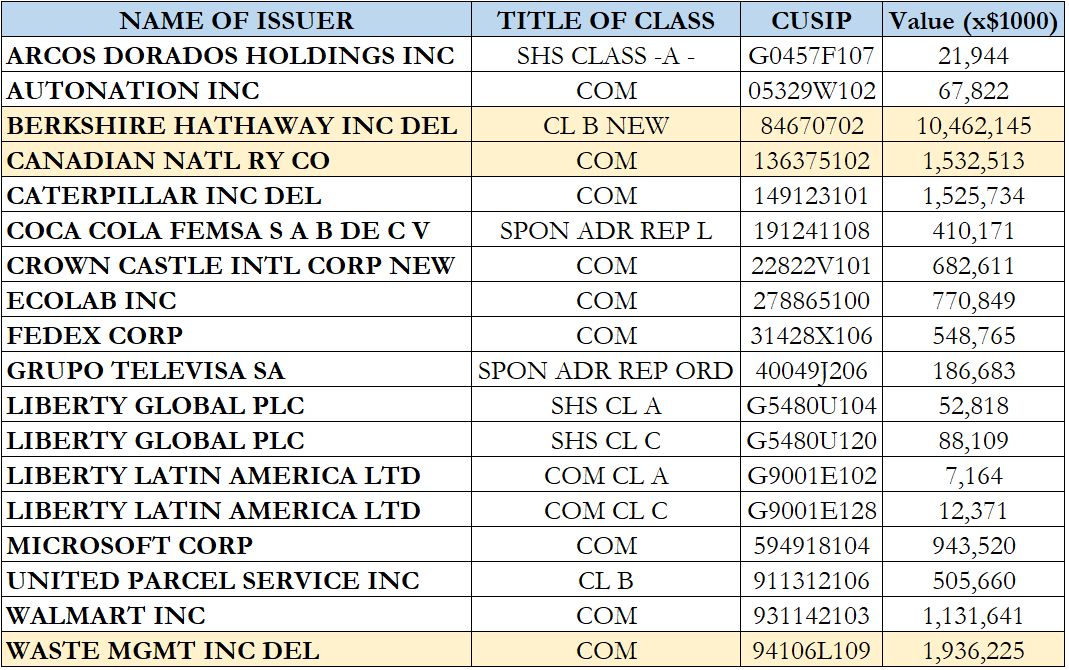Click the ECOLAB INC value 770,849

974,301
